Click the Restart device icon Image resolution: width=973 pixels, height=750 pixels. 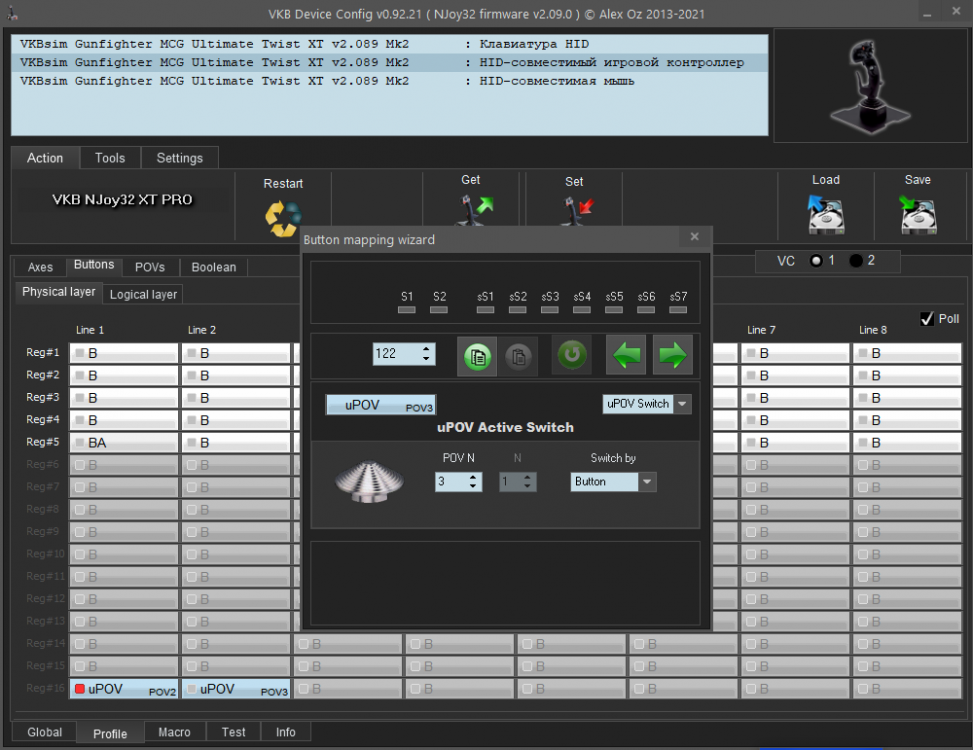[x=283, y=211]
